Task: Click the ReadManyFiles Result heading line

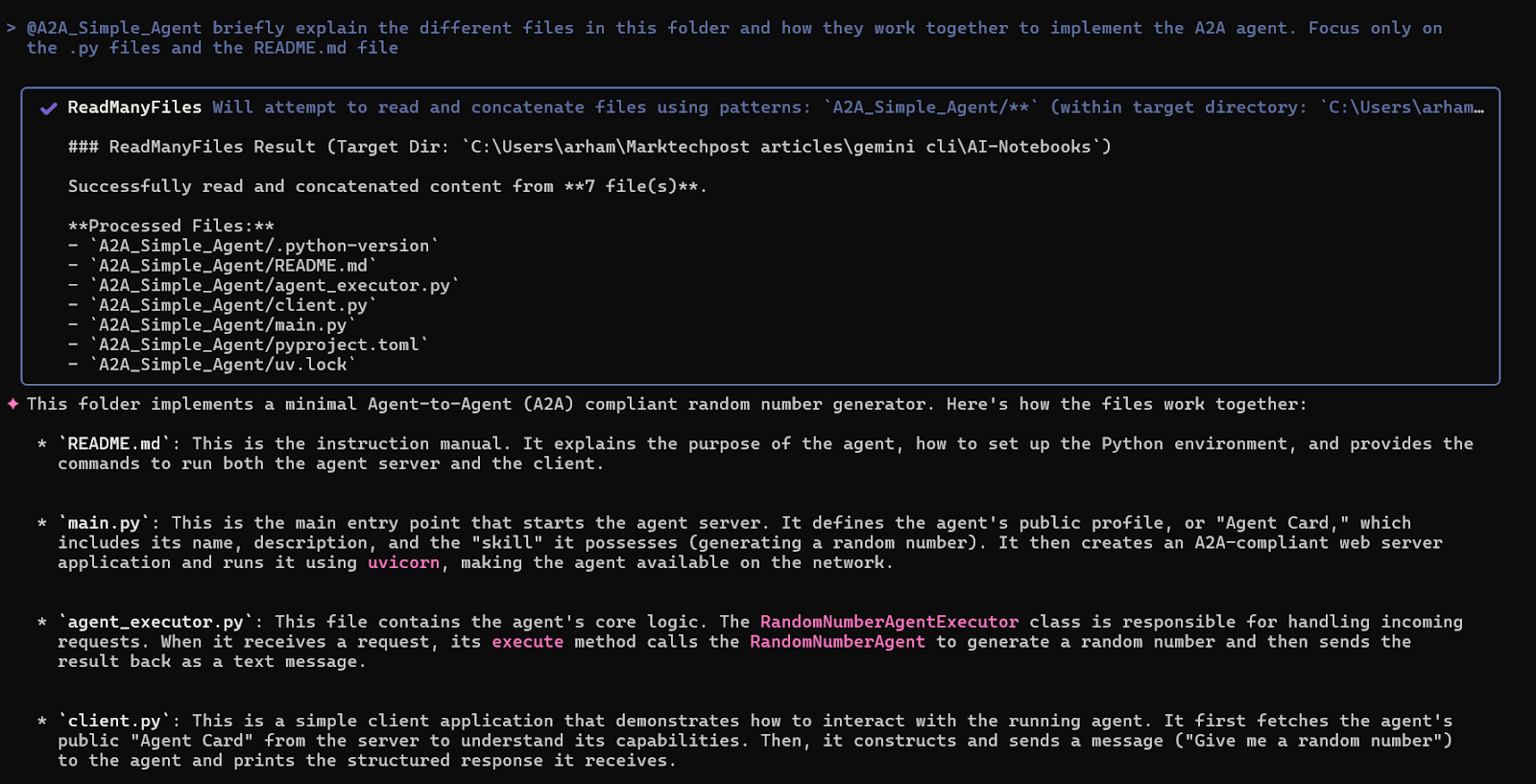Action: (589, 147)
